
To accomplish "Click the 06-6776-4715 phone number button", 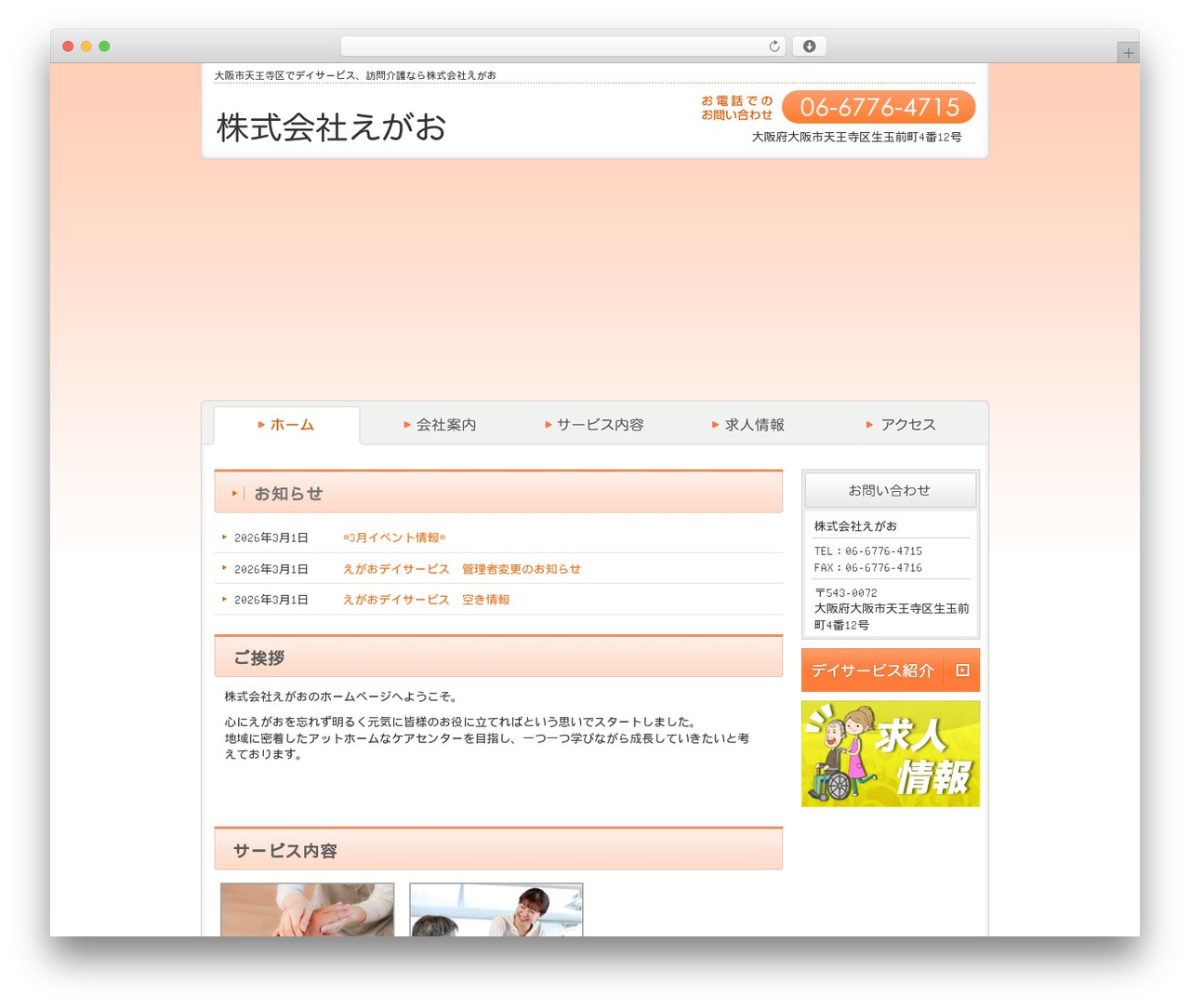I will [879, 107].
